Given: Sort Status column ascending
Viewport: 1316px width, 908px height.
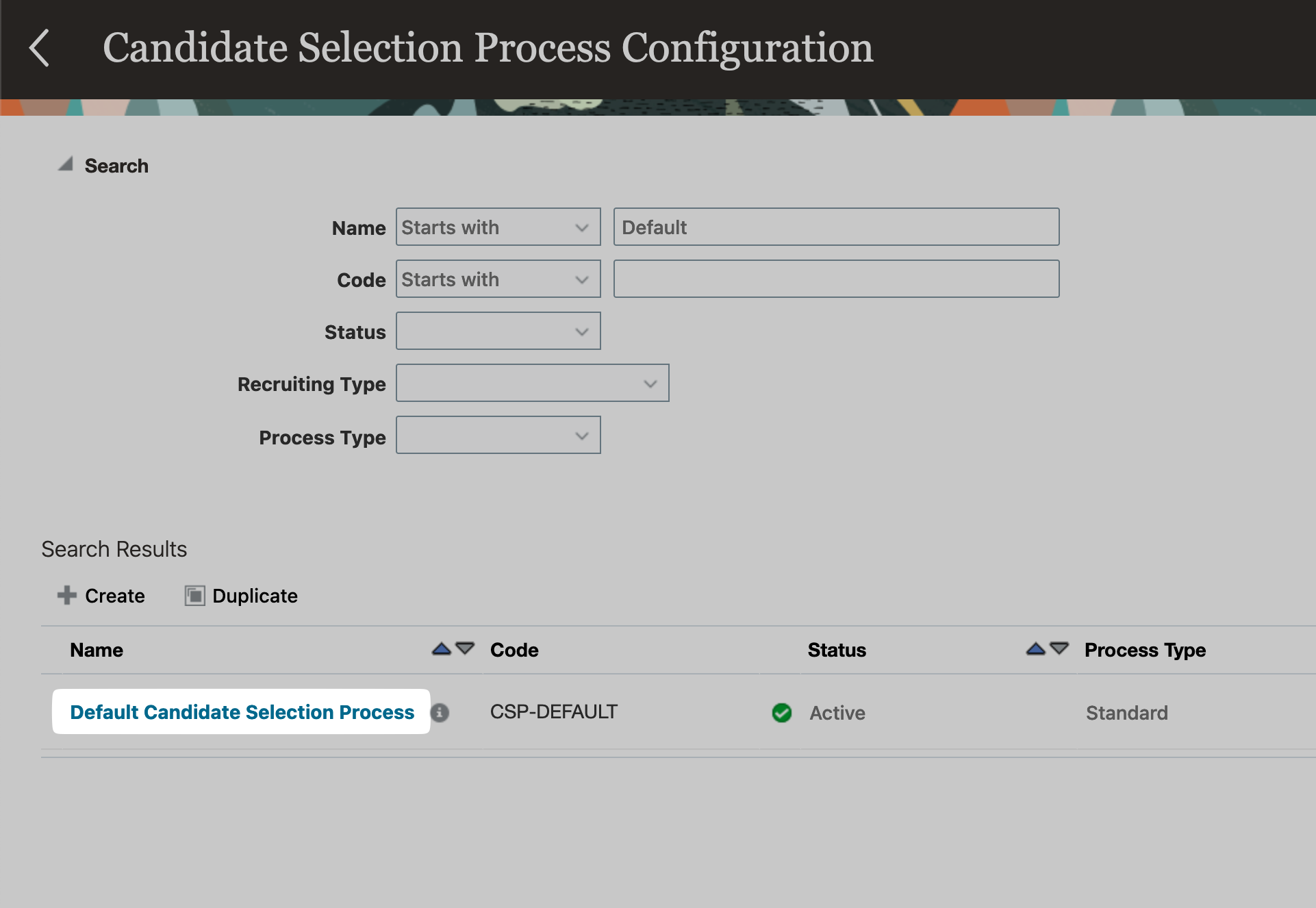Looking at the screenshot, I should pos(1035,648).
